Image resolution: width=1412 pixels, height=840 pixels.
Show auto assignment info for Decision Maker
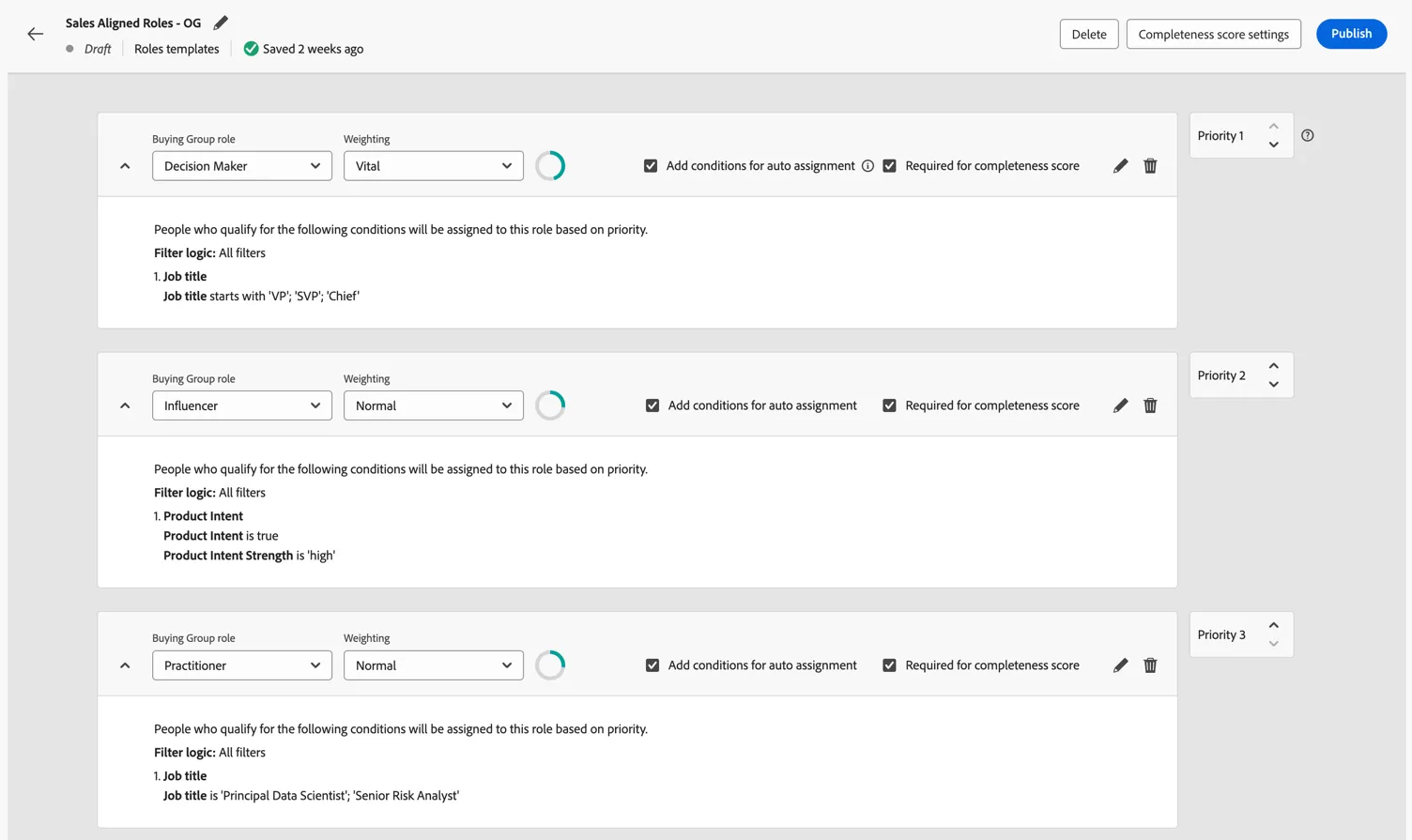click(867, 166)
